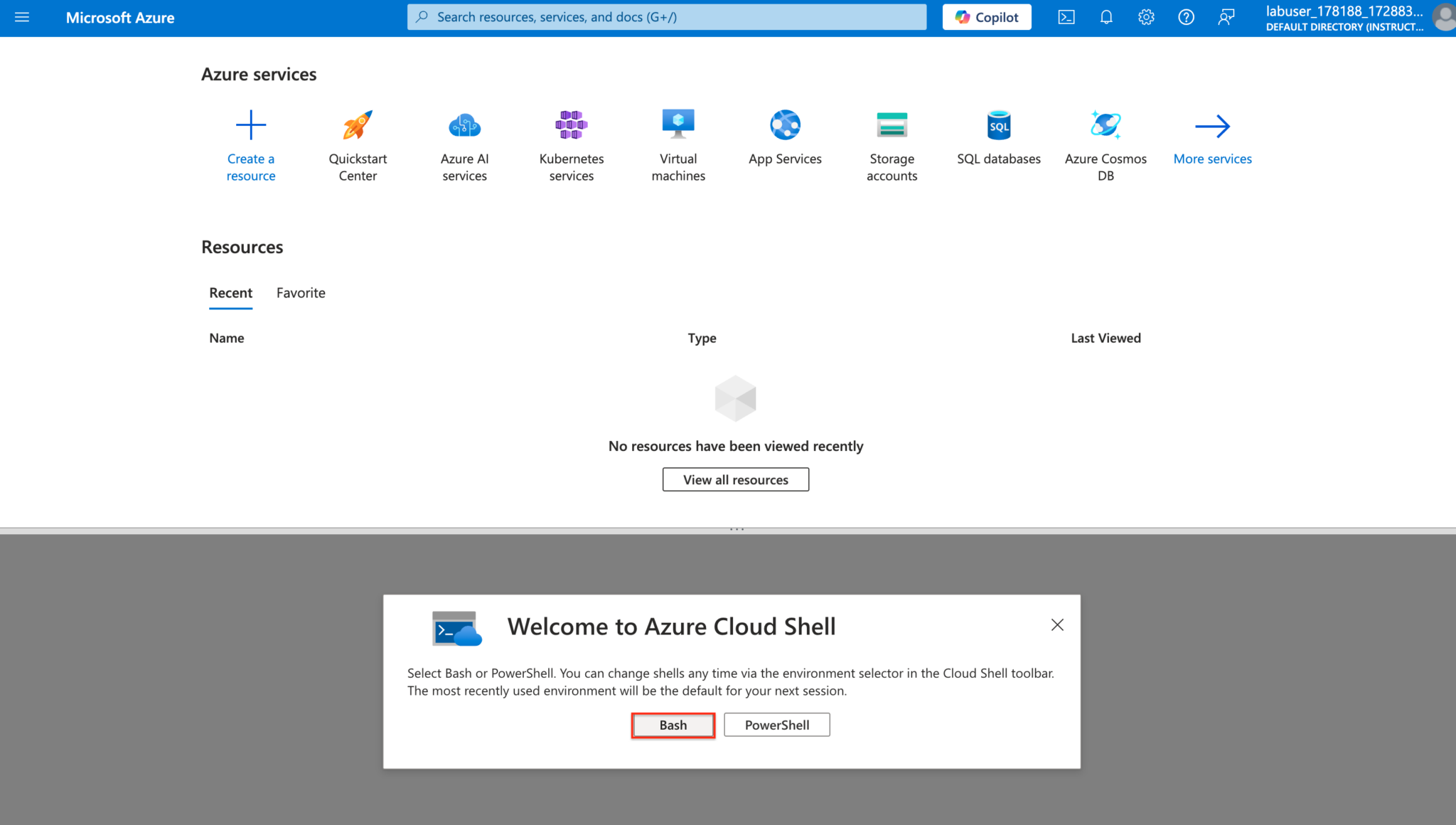Image resolution: width=1456 pixels, height=825 pixels.
Task: Open the Virtual machines service
Action: (678, 142)
